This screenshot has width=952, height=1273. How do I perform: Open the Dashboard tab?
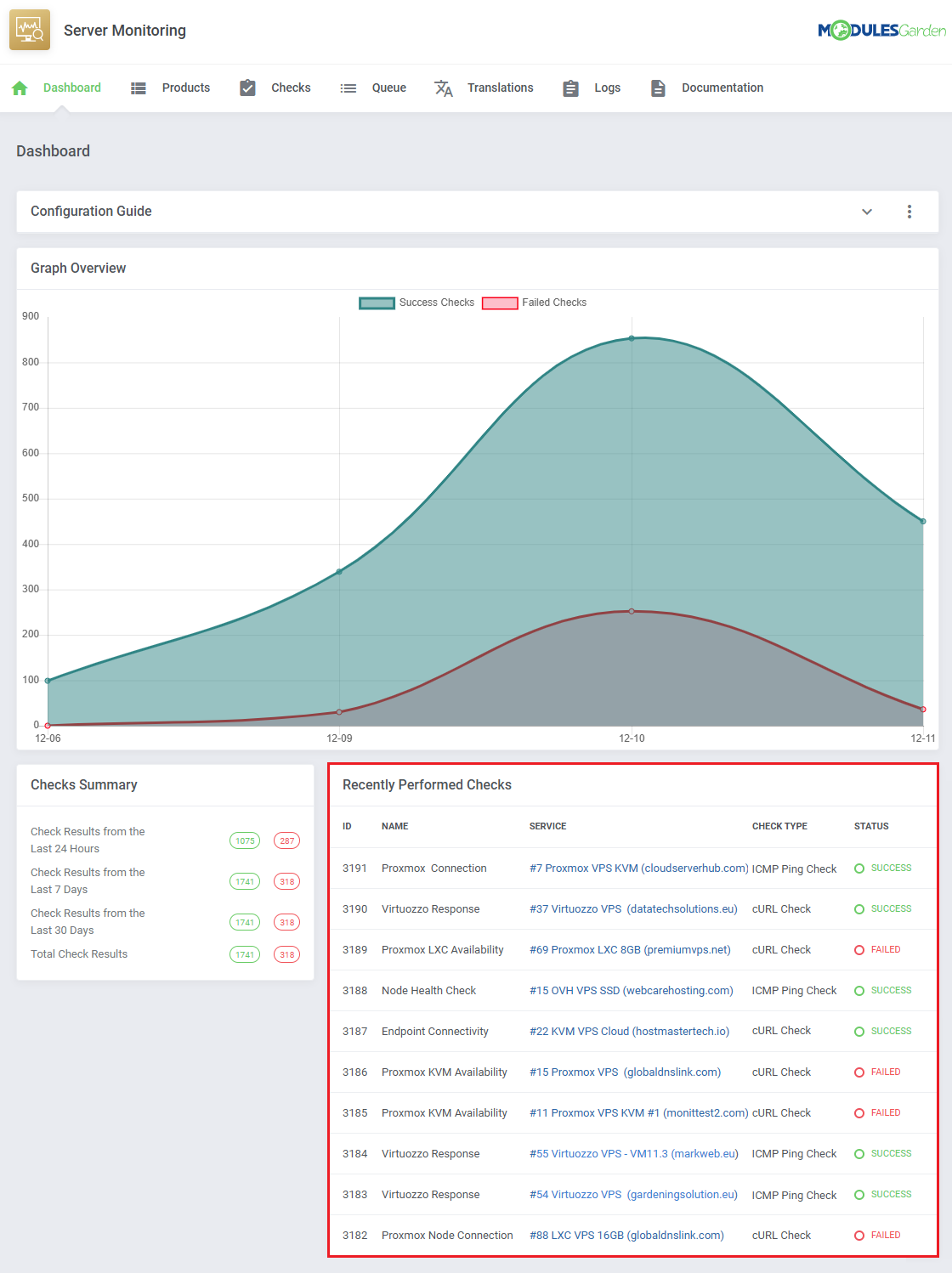72,88
